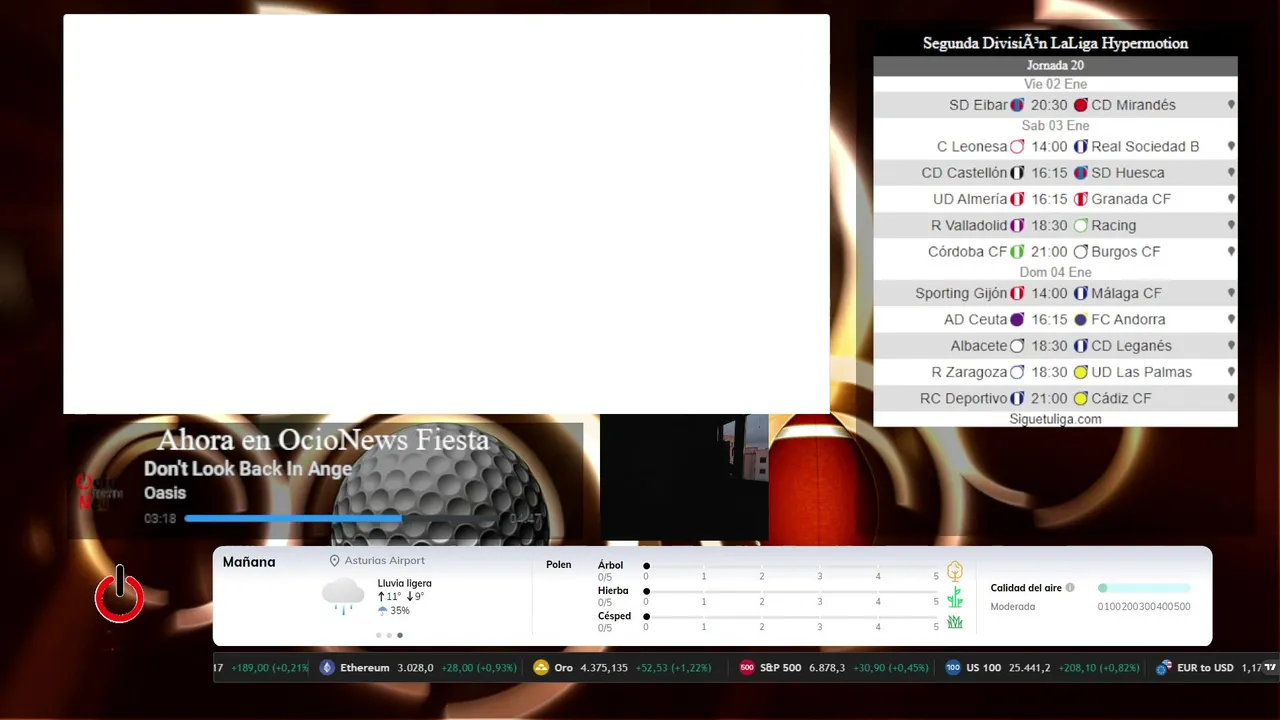Select the third weather carousel dot
Image resolution: width=1280 pixels, height=720 pixels.
400,635
